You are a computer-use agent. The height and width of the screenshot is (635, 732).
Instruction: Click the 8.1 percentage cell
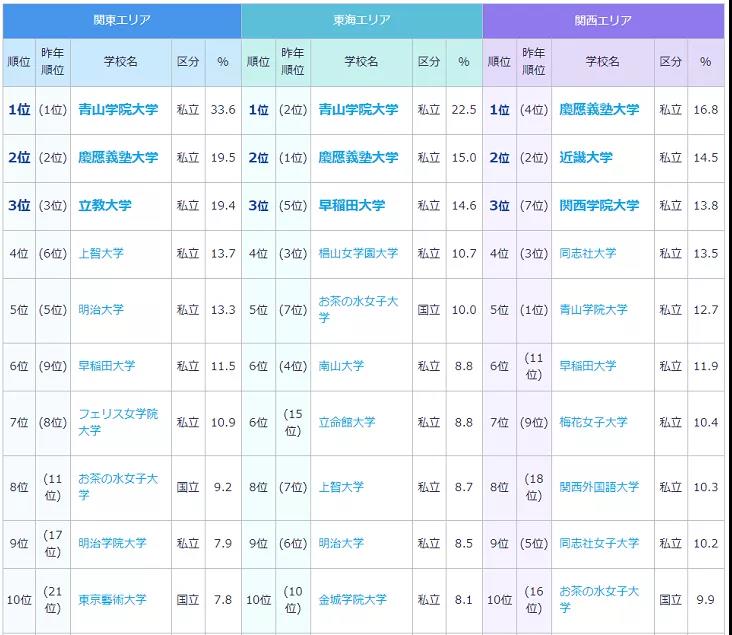coord(464,600)
